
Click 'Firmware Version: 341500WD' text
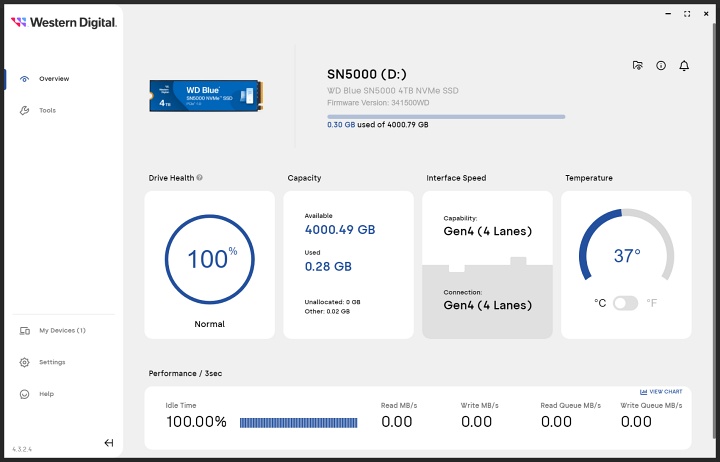[378, 102]
